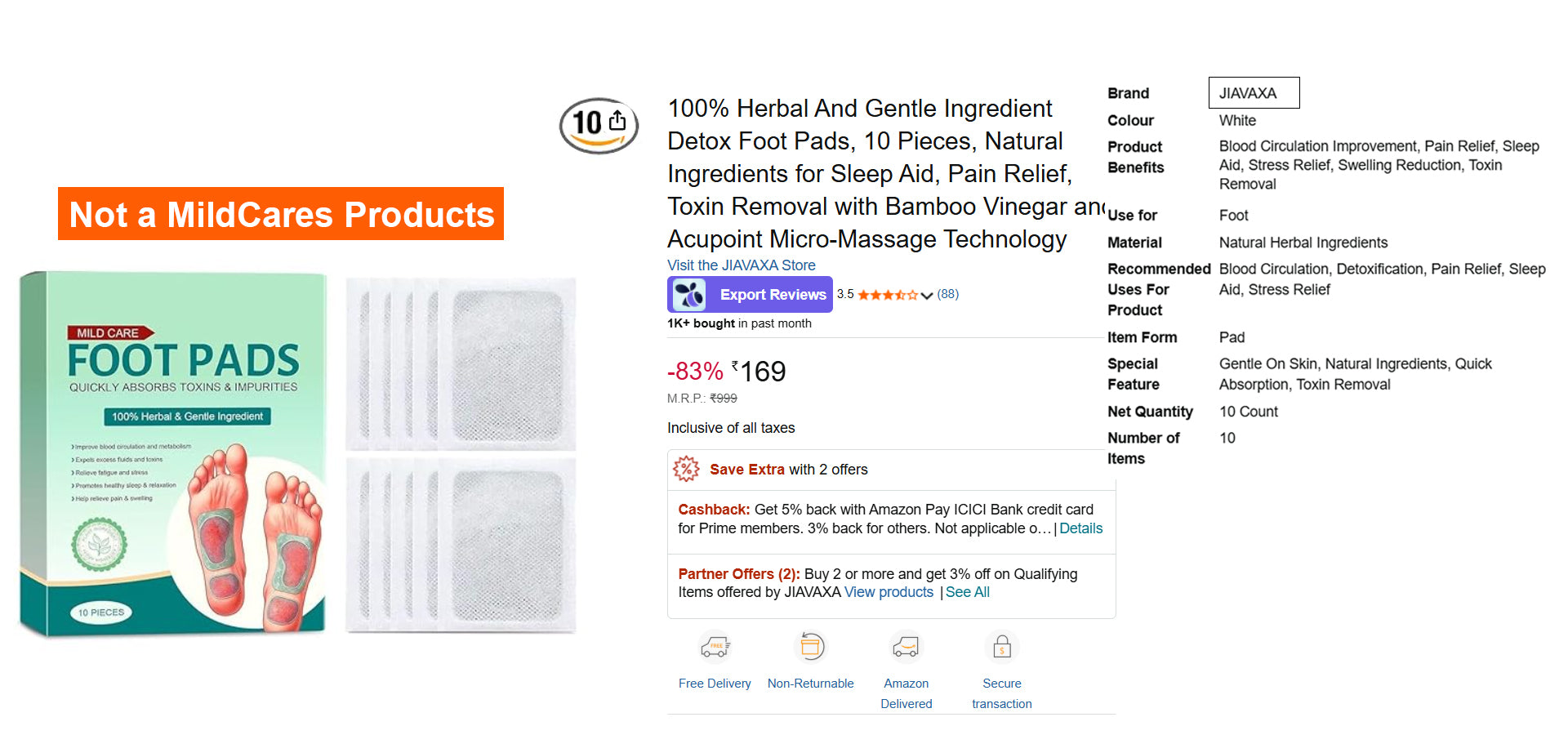
Task: Open the cashback Details link
Action: pos(1080,528)
